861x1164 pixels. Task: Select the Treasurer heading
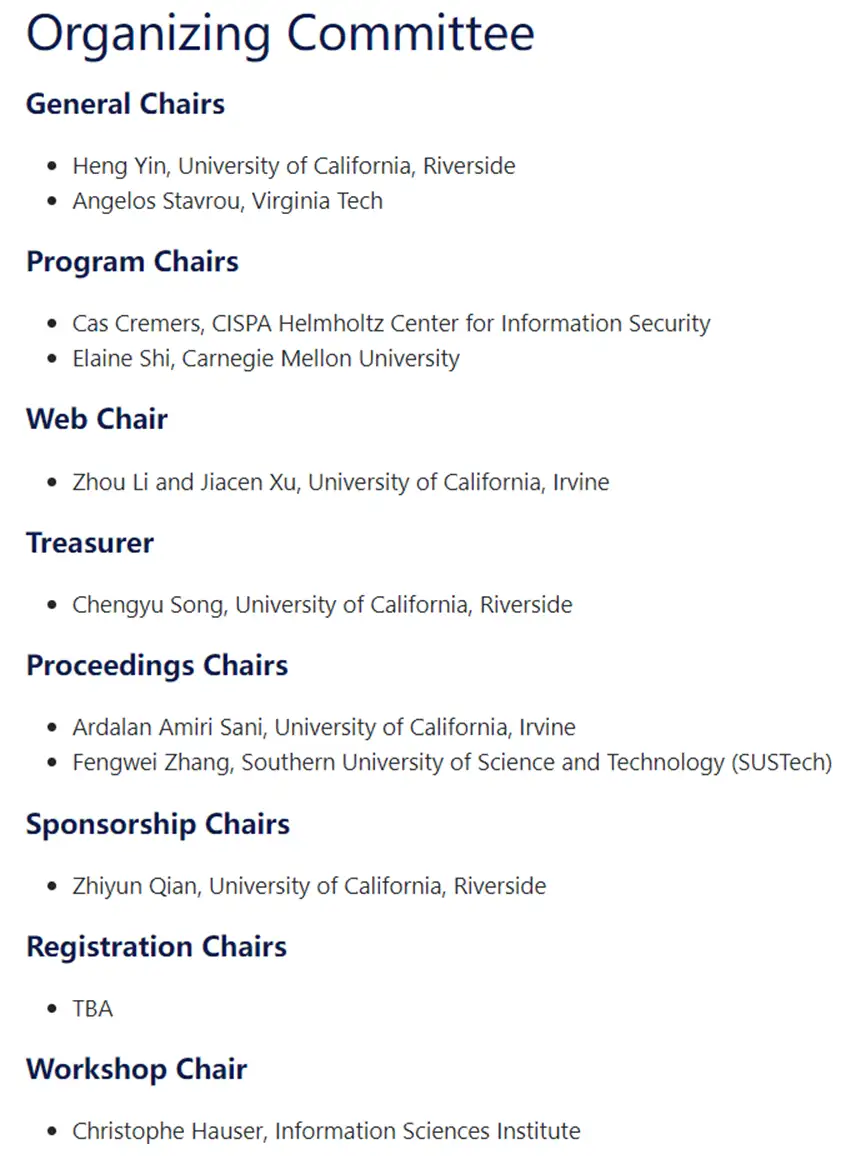[x=90, y=543]
